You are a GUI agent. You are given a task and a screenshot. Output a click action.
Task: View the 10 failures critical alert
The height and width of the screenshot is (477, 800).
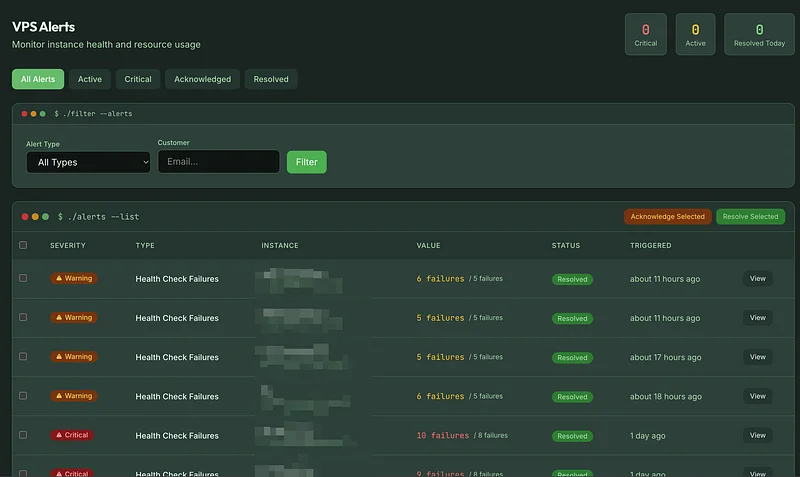(758, 435)
